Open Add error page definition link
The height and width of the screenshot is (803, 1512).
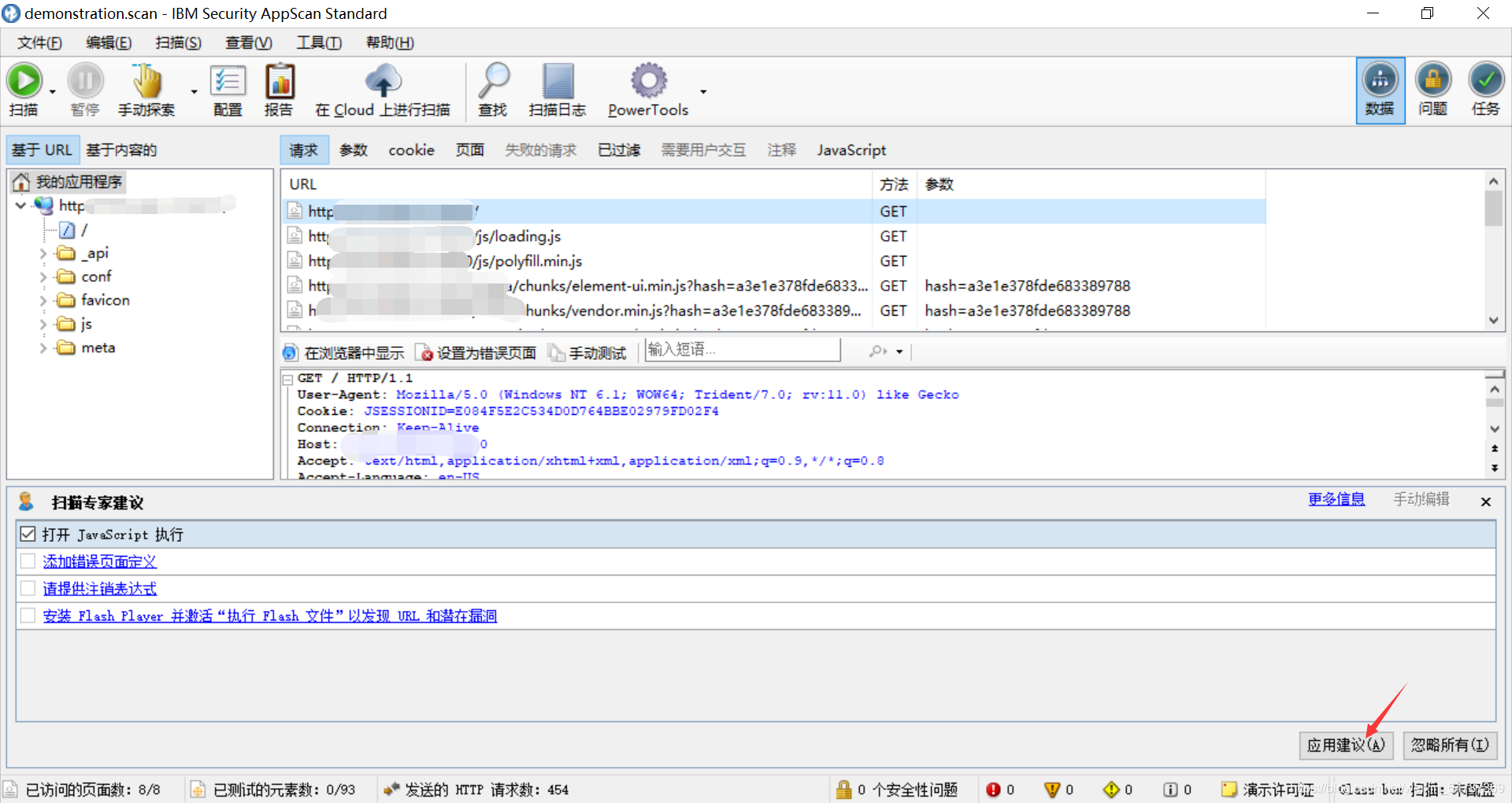(x=100, y=561)
